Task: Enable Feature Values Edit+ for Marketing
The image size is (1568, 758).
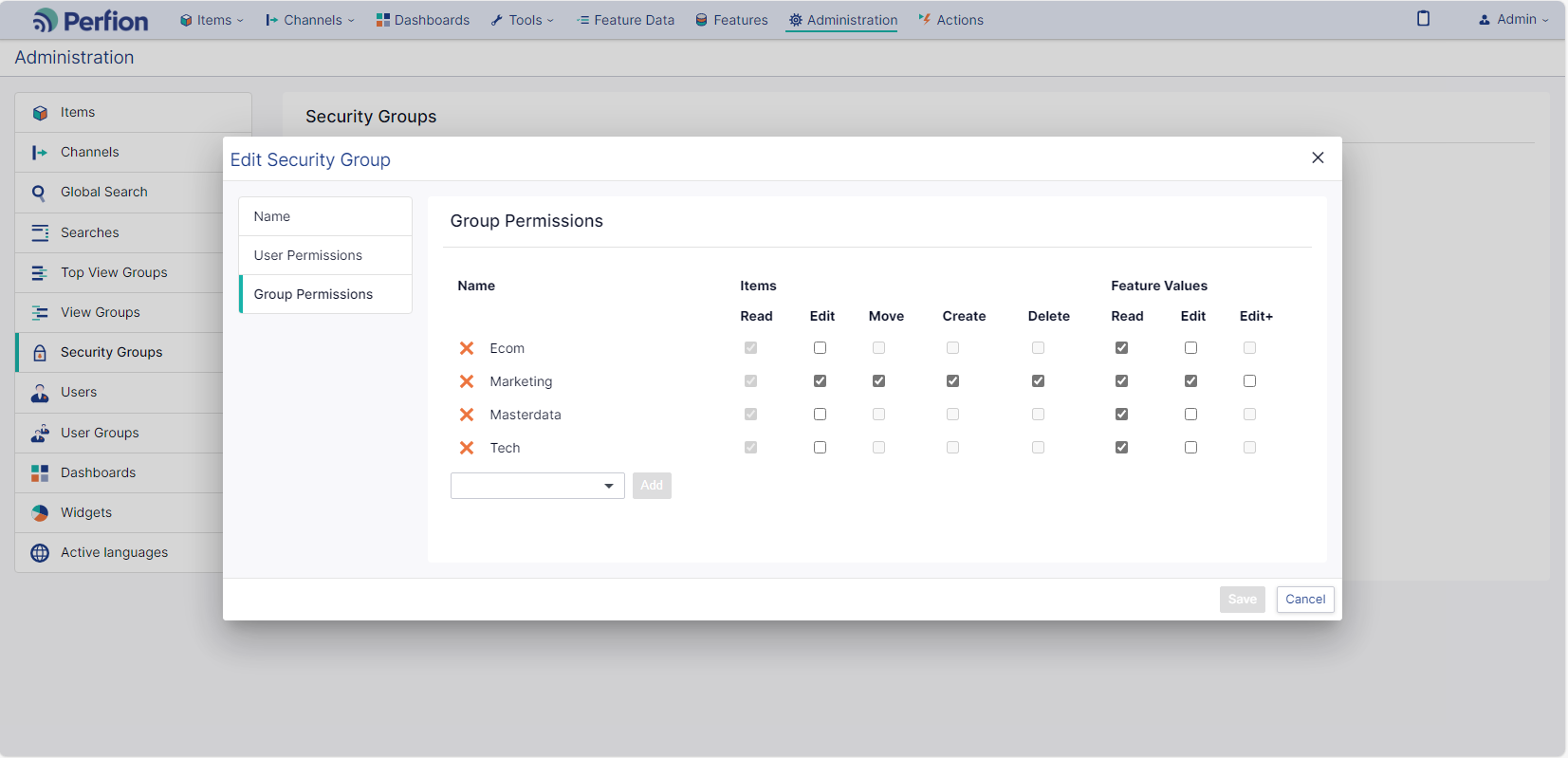Action: 1249,381
